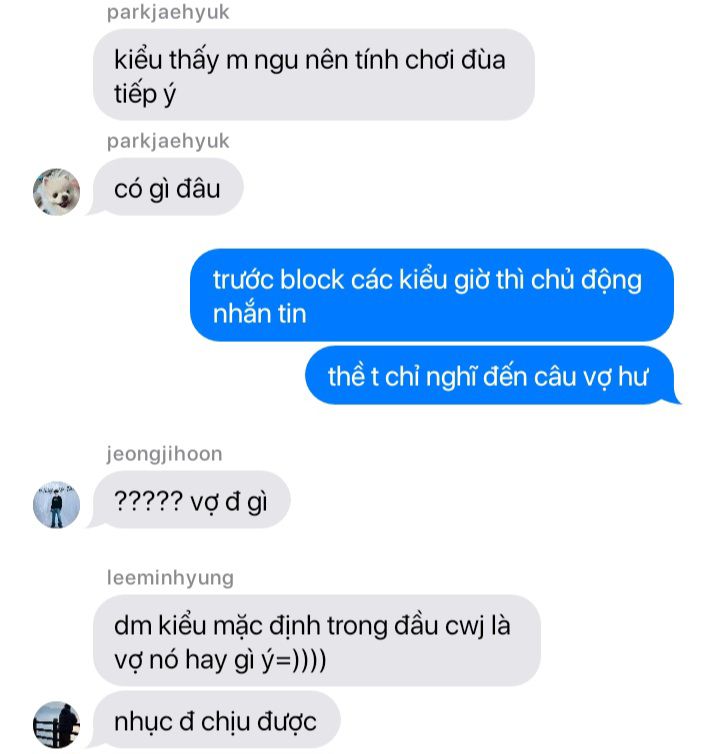Click the '=))))' emoticon in leeminhyung's message
This screenshot has height=754, width=720.
click(x=301, y=660)
